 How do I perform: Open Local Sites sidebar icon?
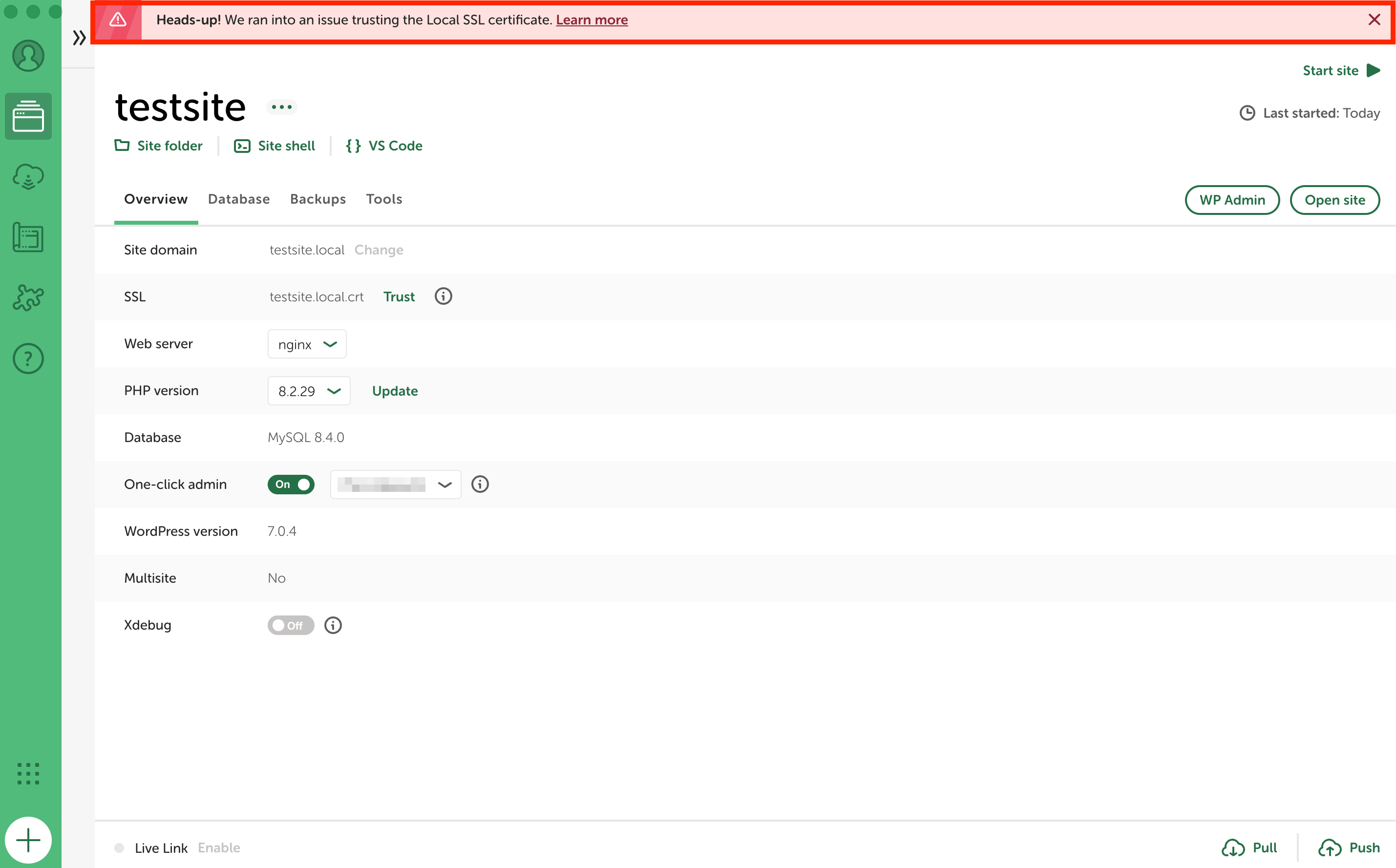[28, 116]
